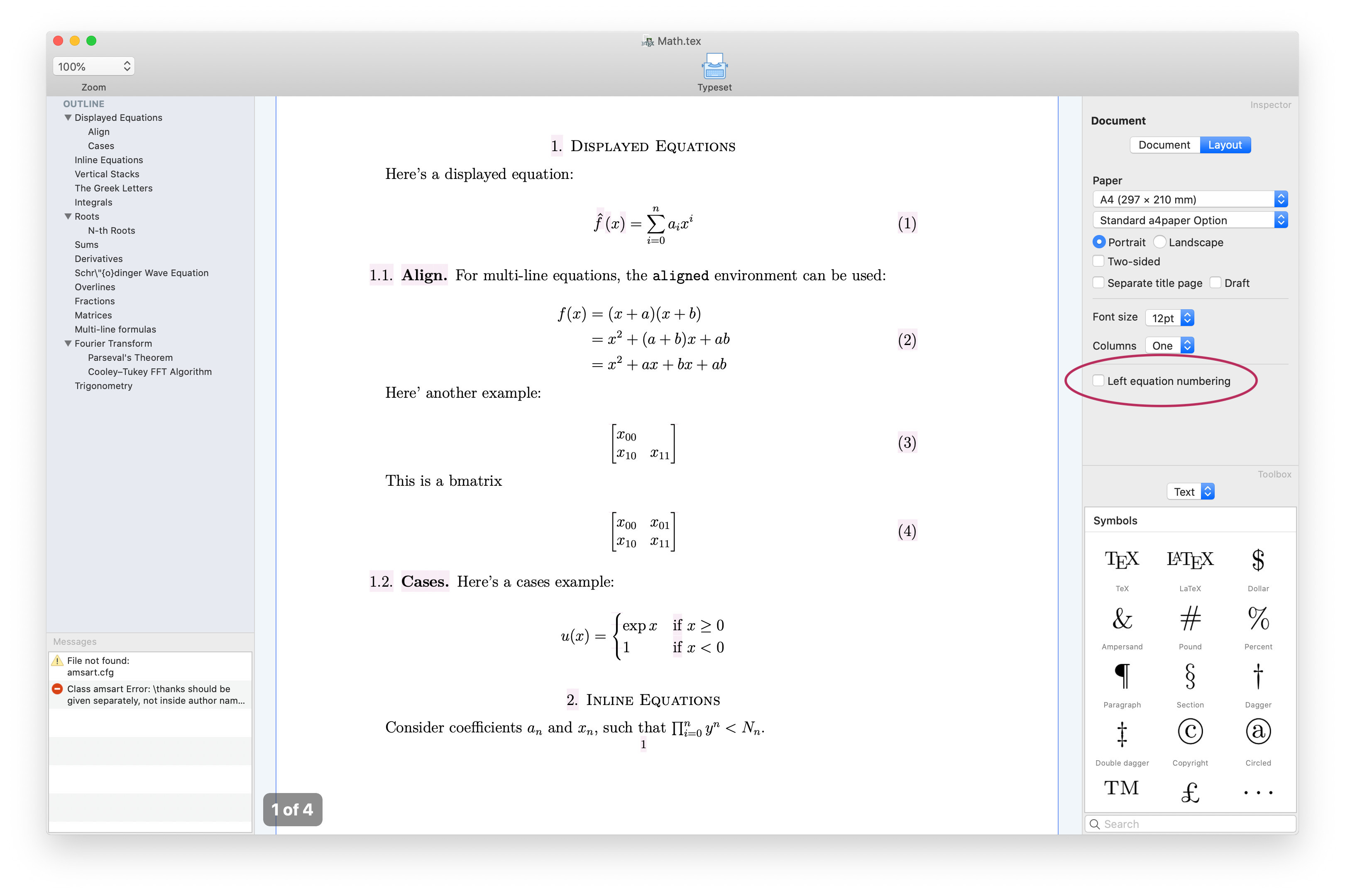
Task: Collapse the Fourier Transform outline group
Action: tap(68, 343)
